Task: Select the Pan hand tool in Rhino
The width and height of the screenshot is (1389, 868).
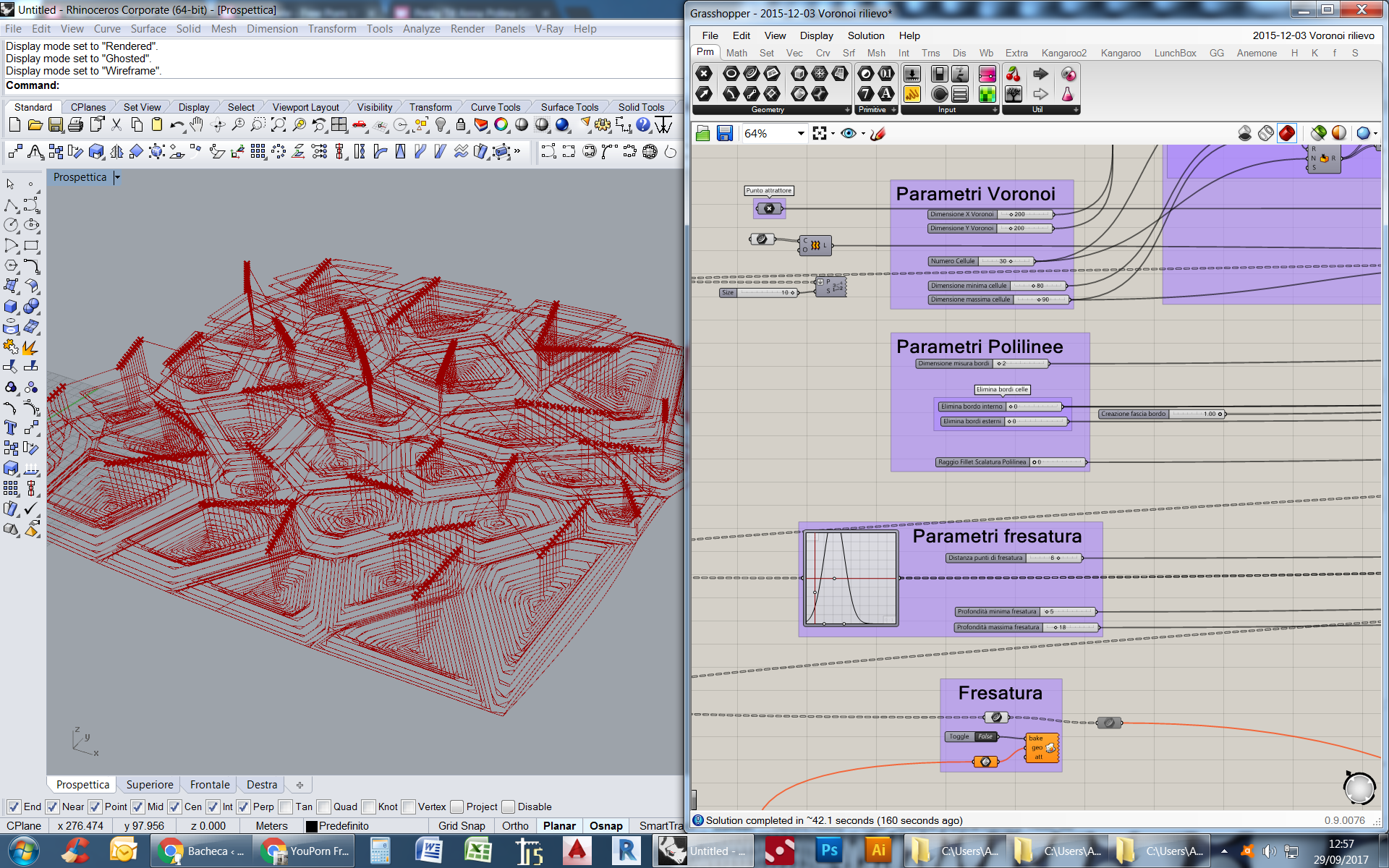Action: 197,125
